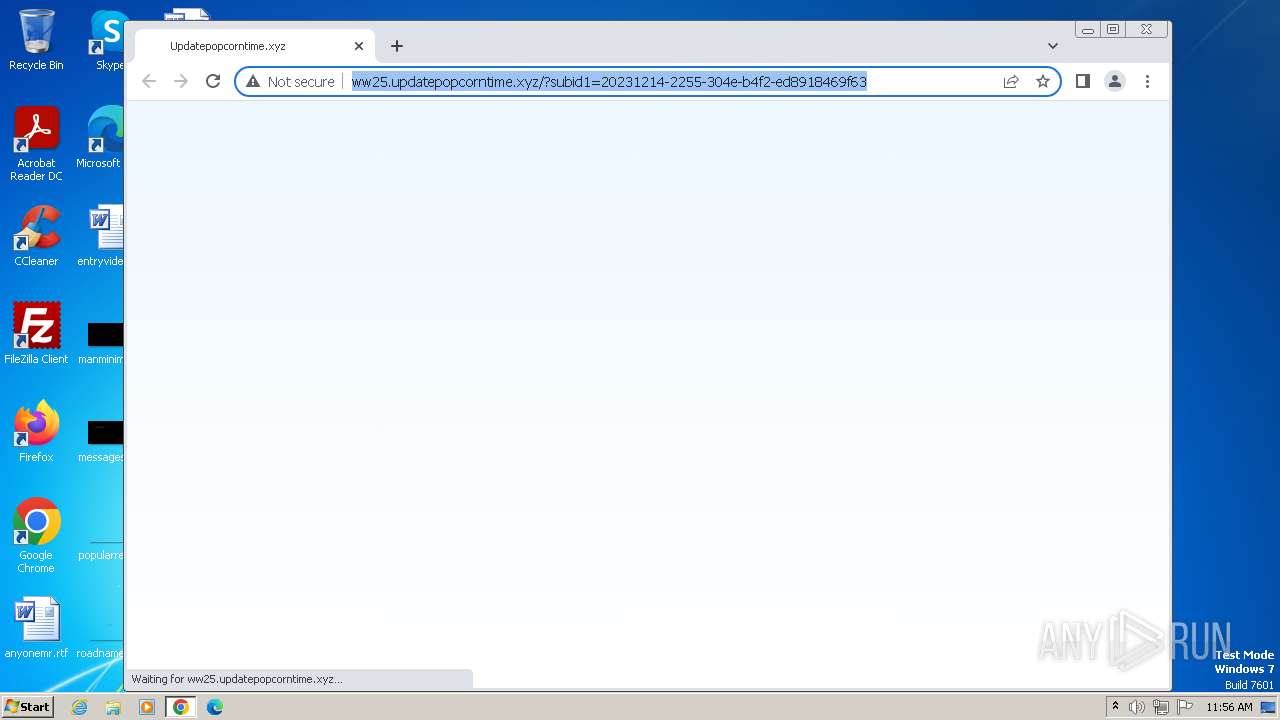Restore down the Chrome window

coord(1113,30)
